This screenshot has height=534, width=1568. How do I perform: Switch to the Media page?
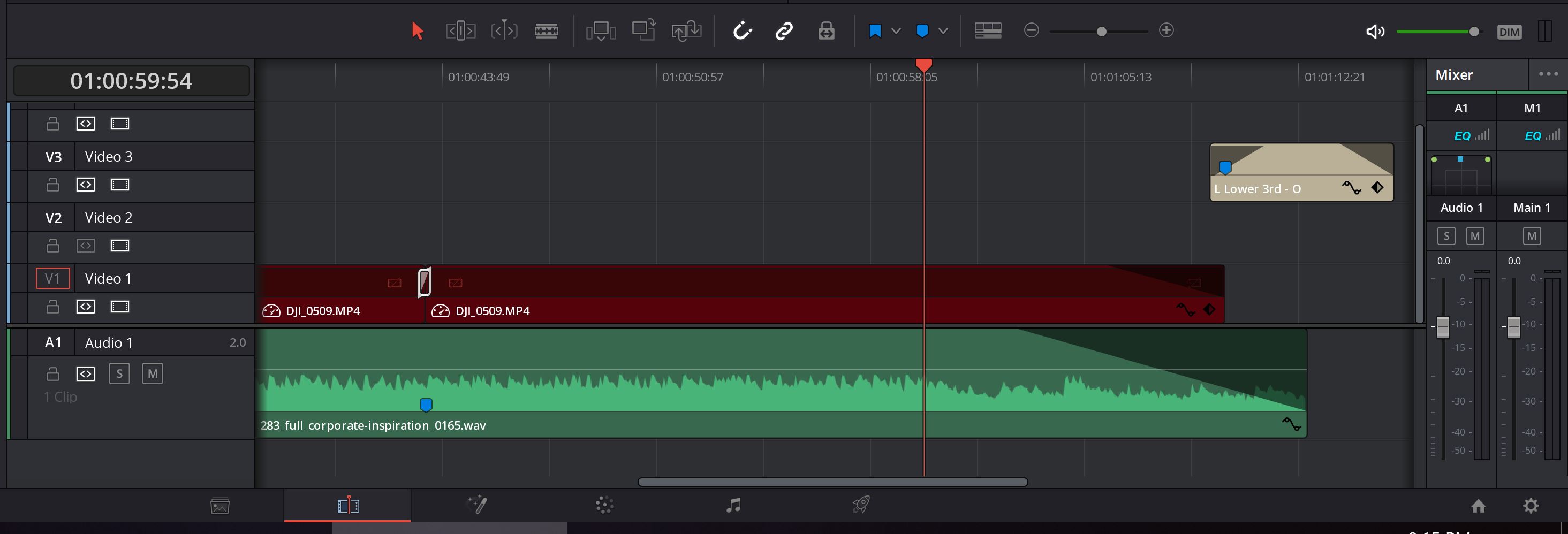pyautogui.click(x=219, y=506)
